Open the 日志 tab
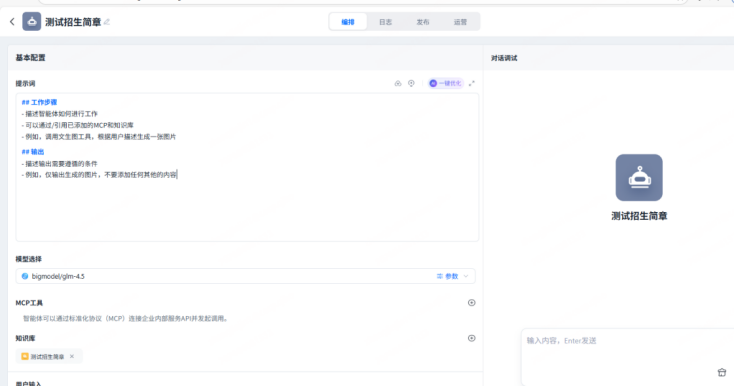 click(x=385, y=22)
